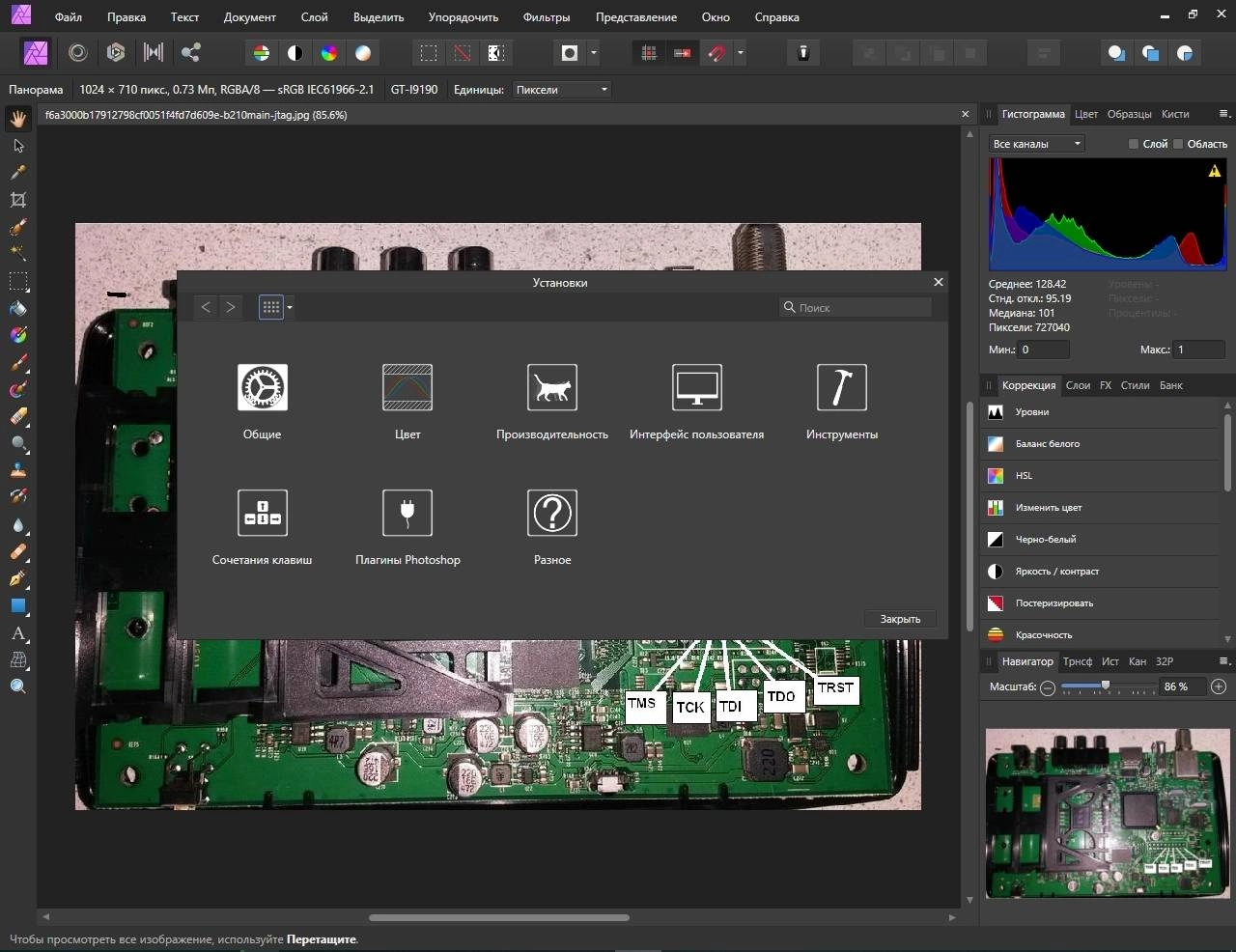The width and height of the screenshot is (1236, 952).
Task: Select the Pen tool
Action: click(x=18, y=579)
